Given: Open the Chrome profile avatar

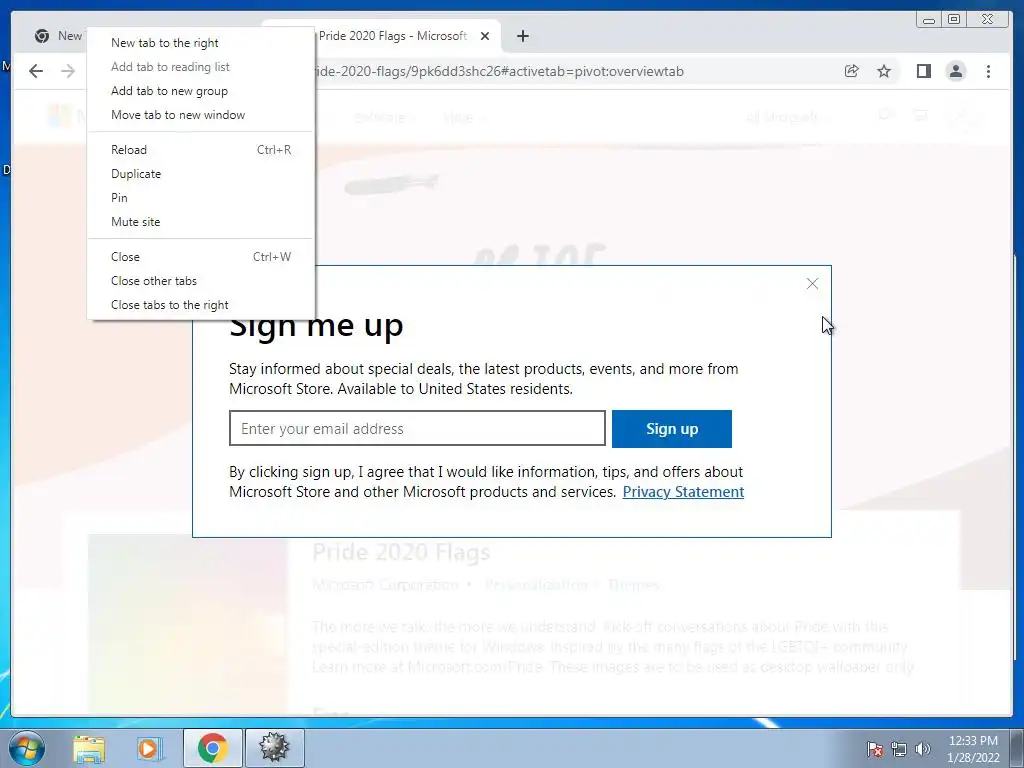Looking at the screenshot, I should [x=955, y=71].
